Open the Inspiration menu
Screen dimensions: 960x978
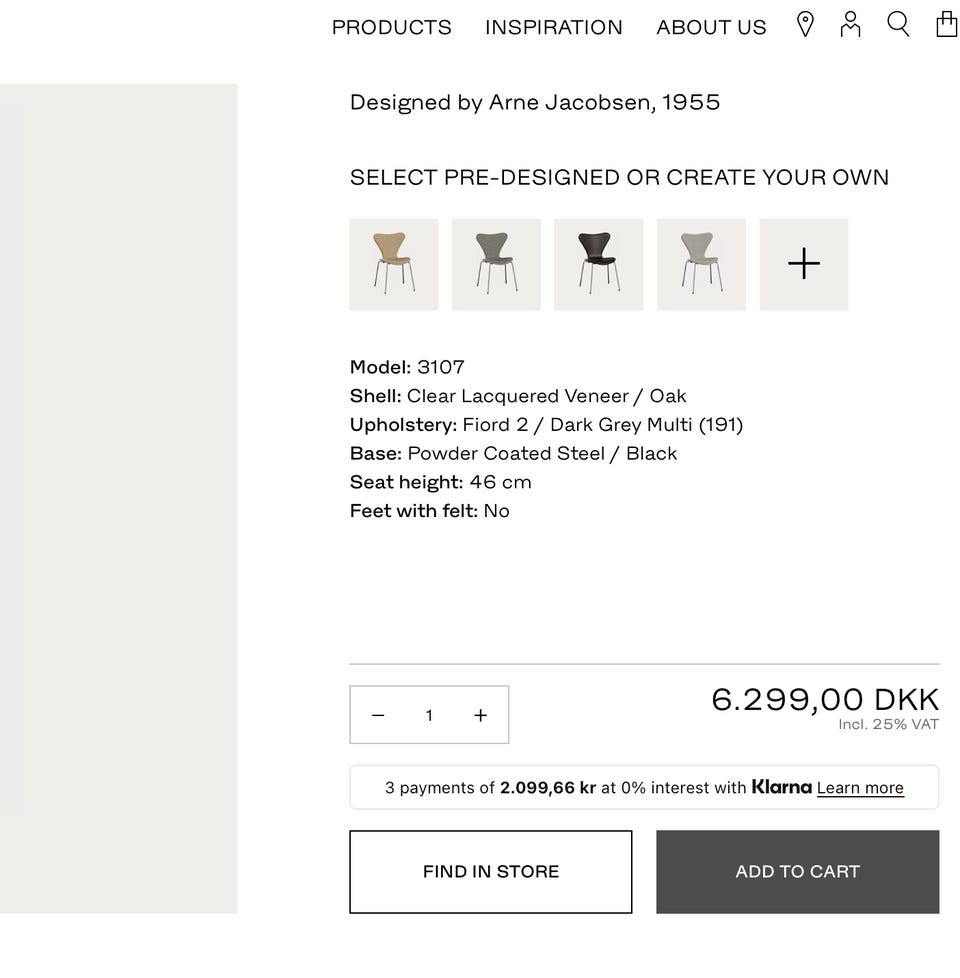(554, 27)
